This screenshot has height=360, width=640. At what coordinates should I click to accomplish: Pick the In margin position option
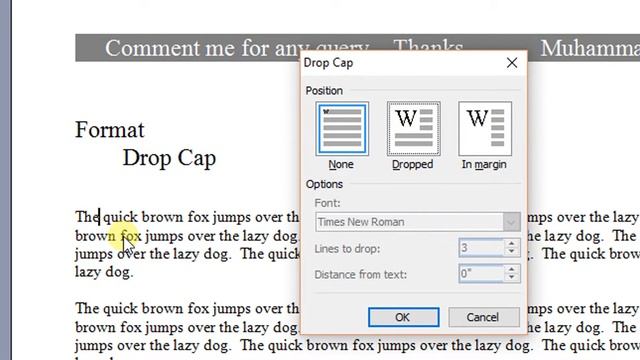pos(485,129)
